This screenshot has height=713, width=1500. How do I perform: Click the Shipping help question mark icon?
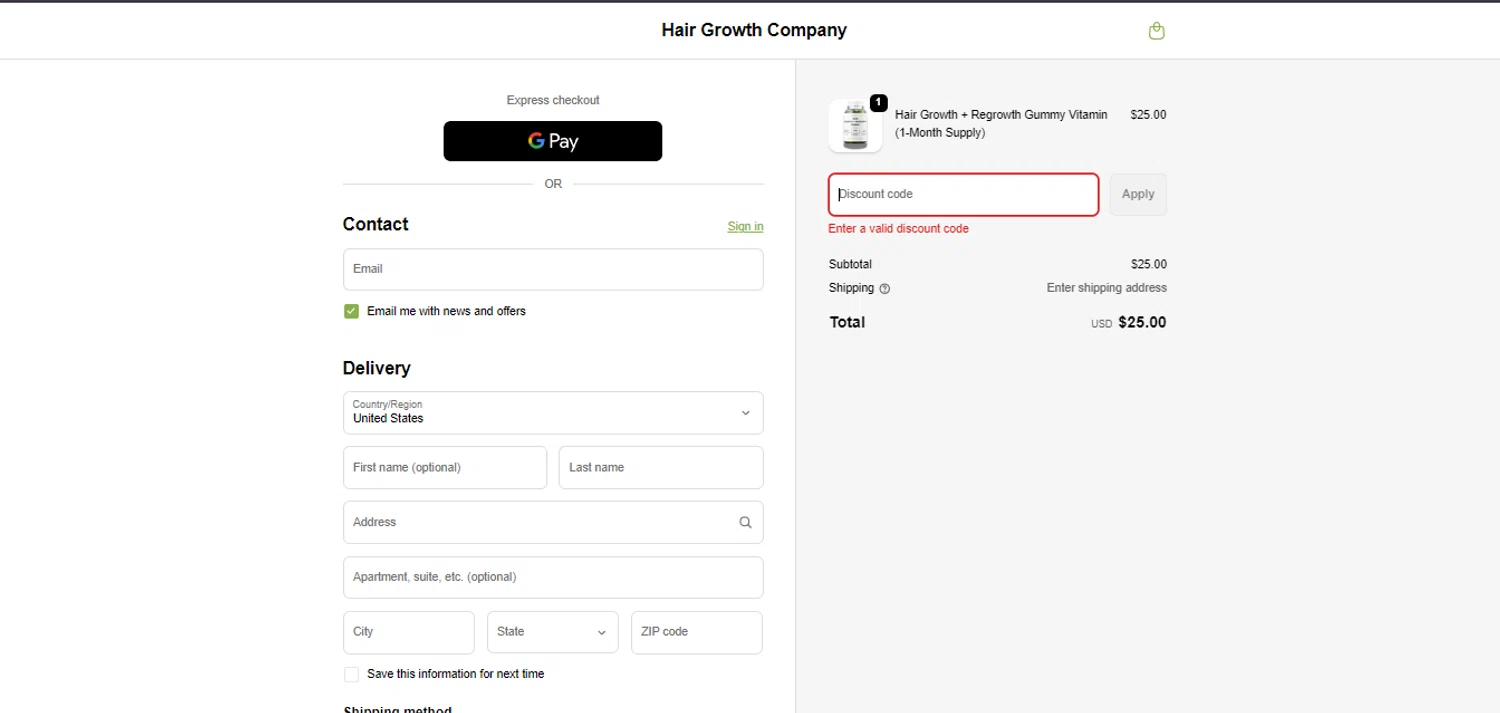(x=884, y=288)
